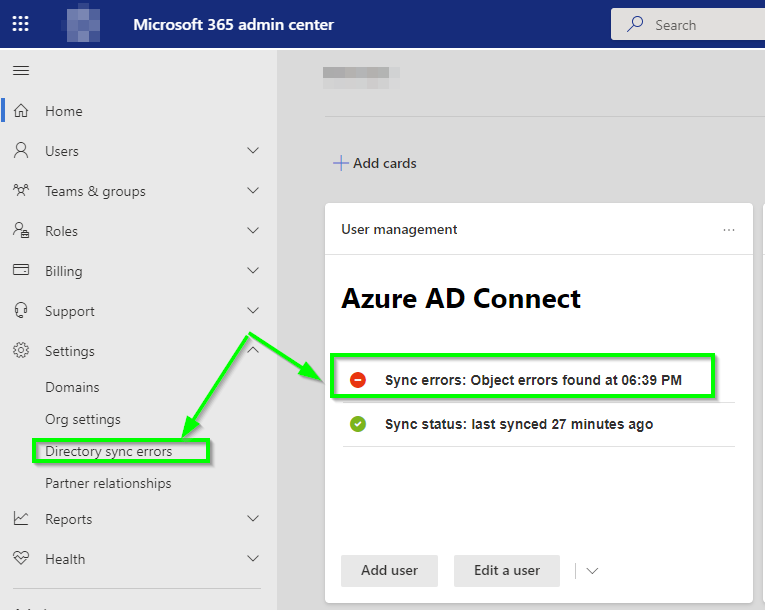Open Directory sync errors page
This screenshot has width=765, height=610.
(108, 451)
